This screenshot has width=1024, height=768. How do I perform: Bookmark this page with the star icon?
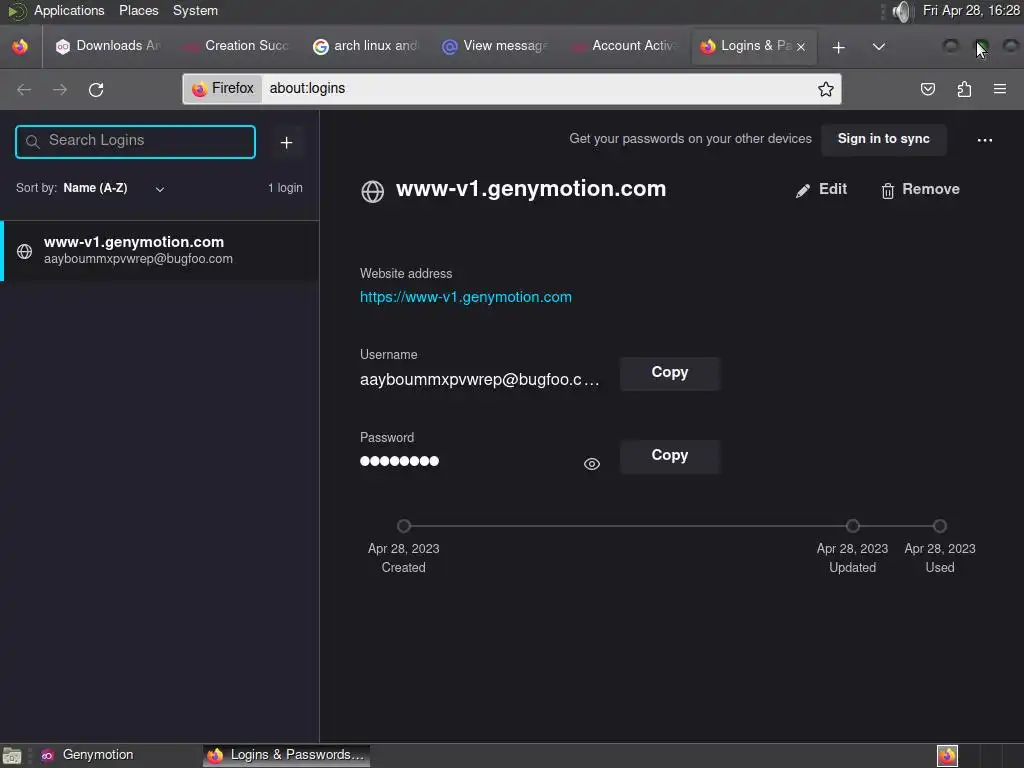point(825,89)
